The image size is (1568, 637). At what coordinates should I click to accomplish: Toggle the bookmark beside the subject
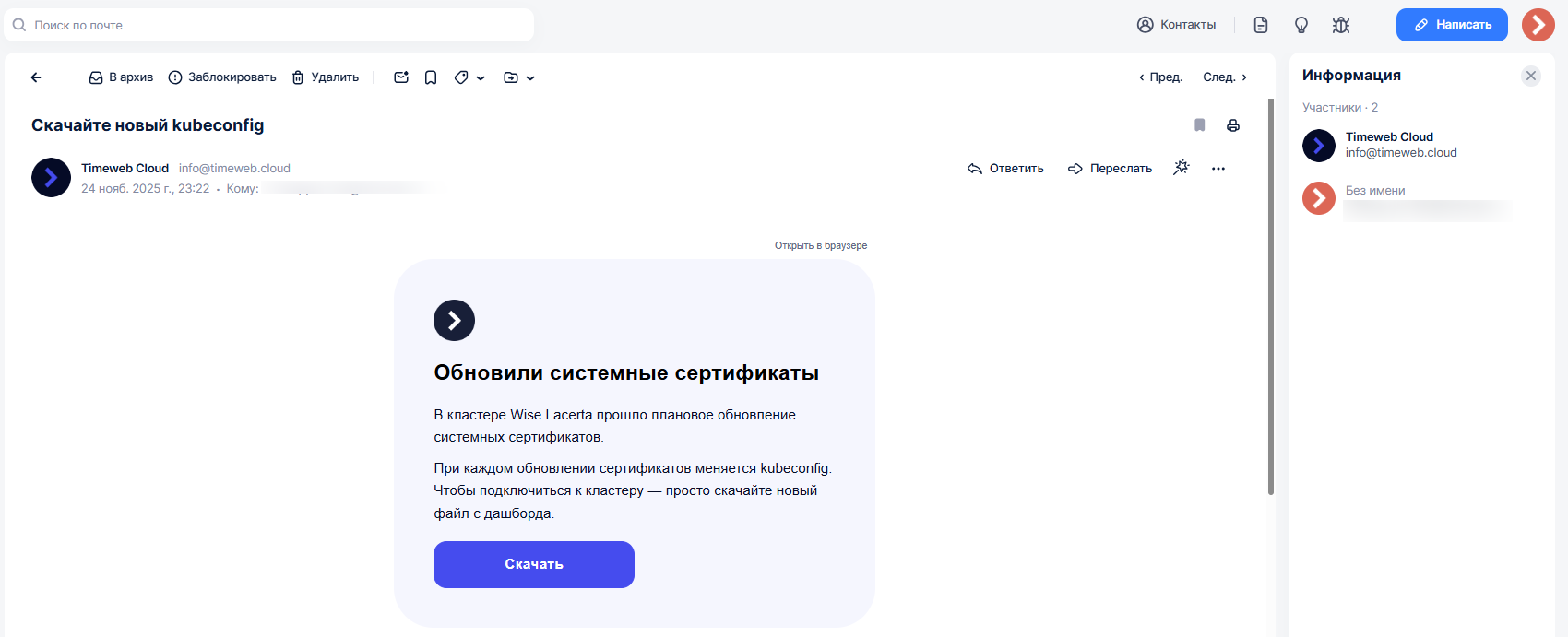(x=1200, y=125)
